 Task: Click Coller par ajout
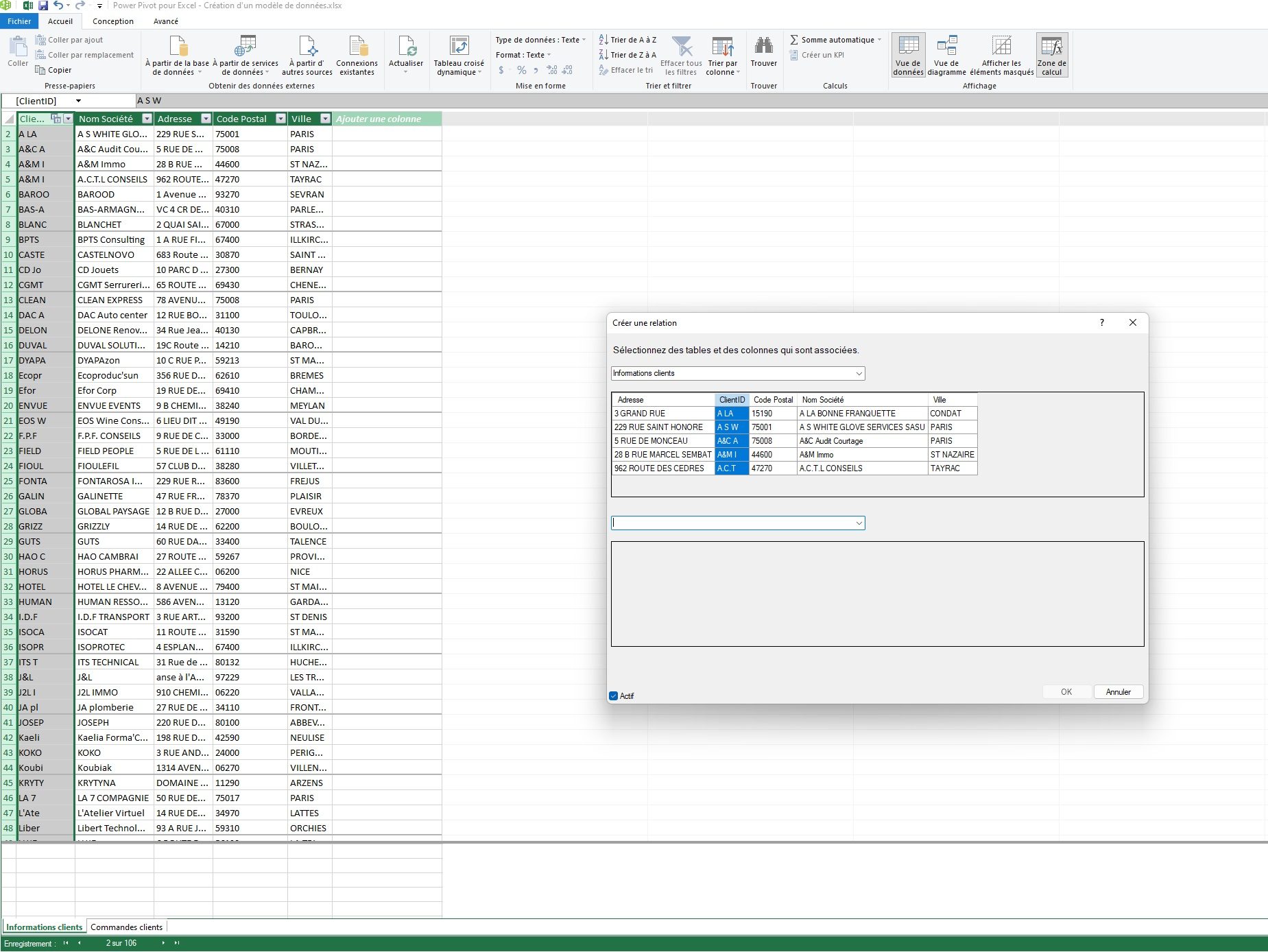[x=69, y=40]
